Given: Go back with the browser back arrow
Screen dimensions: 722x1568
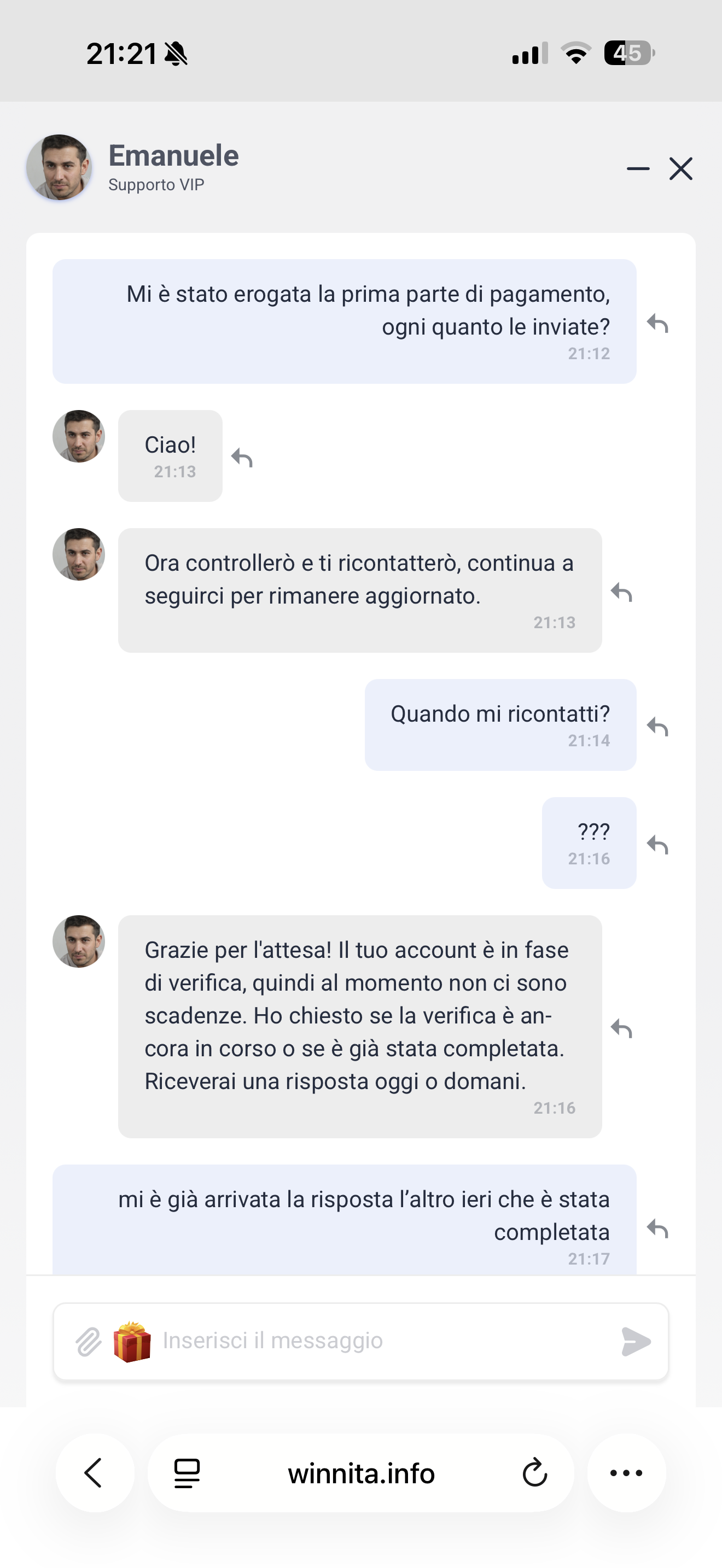Looking at the screenshot, I should (x=95, y=1473).
